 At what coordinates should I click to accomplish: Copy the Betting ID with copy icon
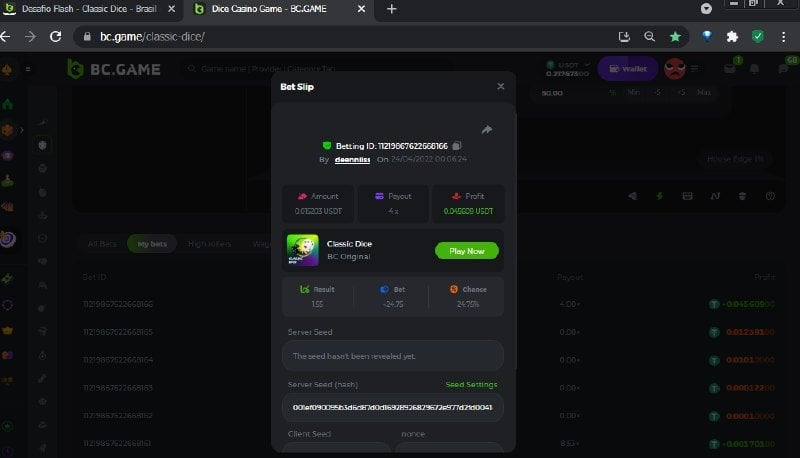pyautogui.click(x=457, y=146)
